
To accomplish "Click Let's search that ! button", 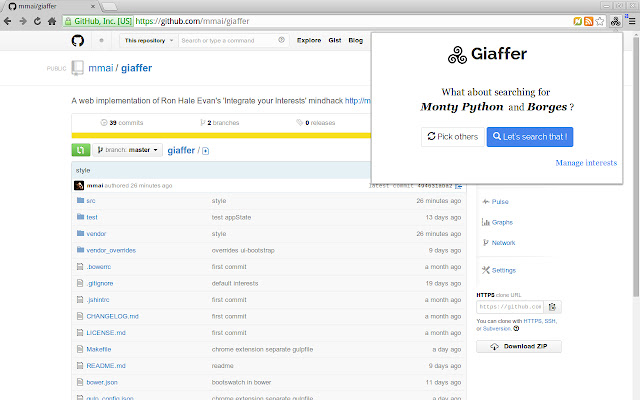I will (530, 137).
